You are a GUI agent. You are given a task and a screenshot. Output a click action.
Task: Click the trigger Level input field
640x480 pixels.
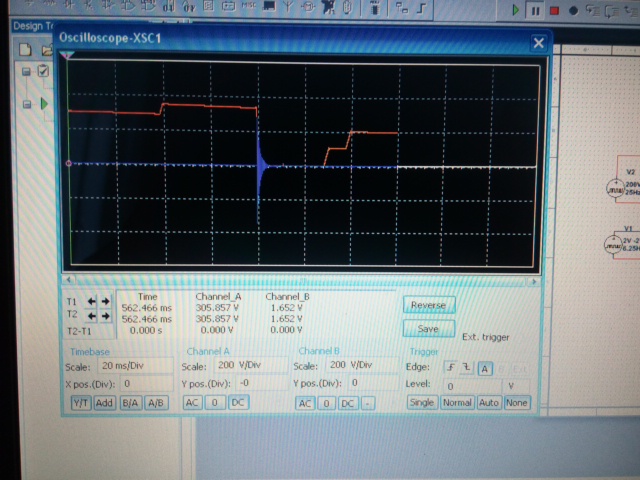(x=470, y=385)
